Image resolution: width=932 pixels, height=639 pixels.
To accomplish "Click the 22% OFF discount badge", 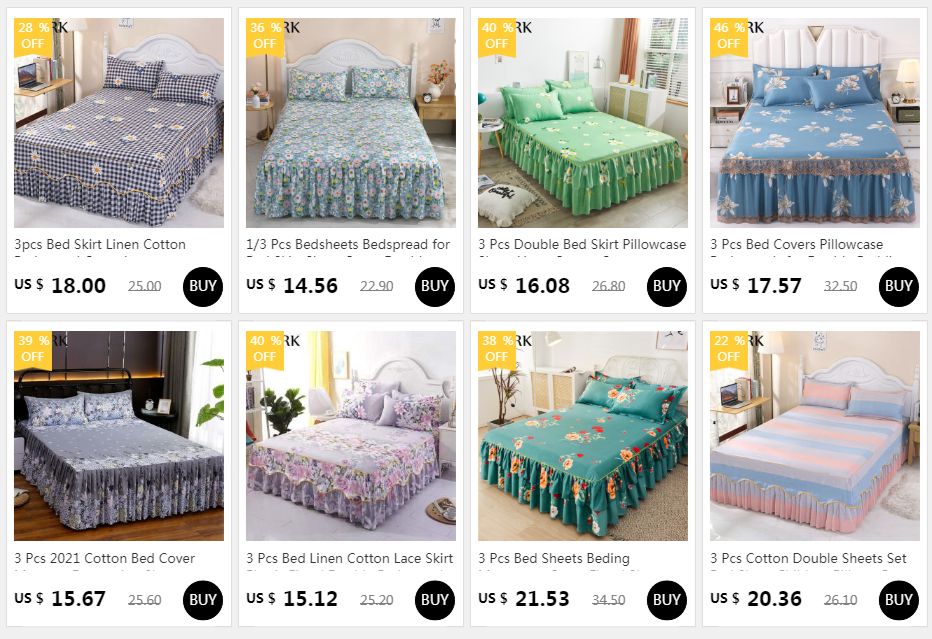I will (x=729, y=349).
